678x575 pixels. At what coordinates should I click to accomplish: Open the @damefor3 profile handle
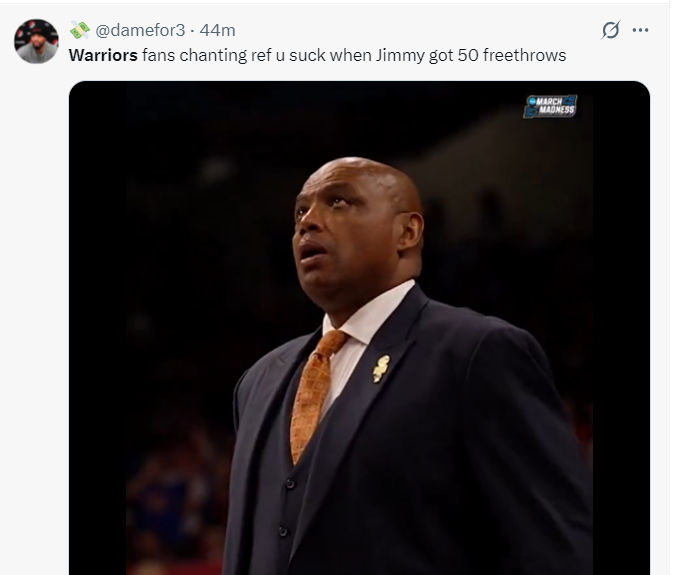coord(140,30)
